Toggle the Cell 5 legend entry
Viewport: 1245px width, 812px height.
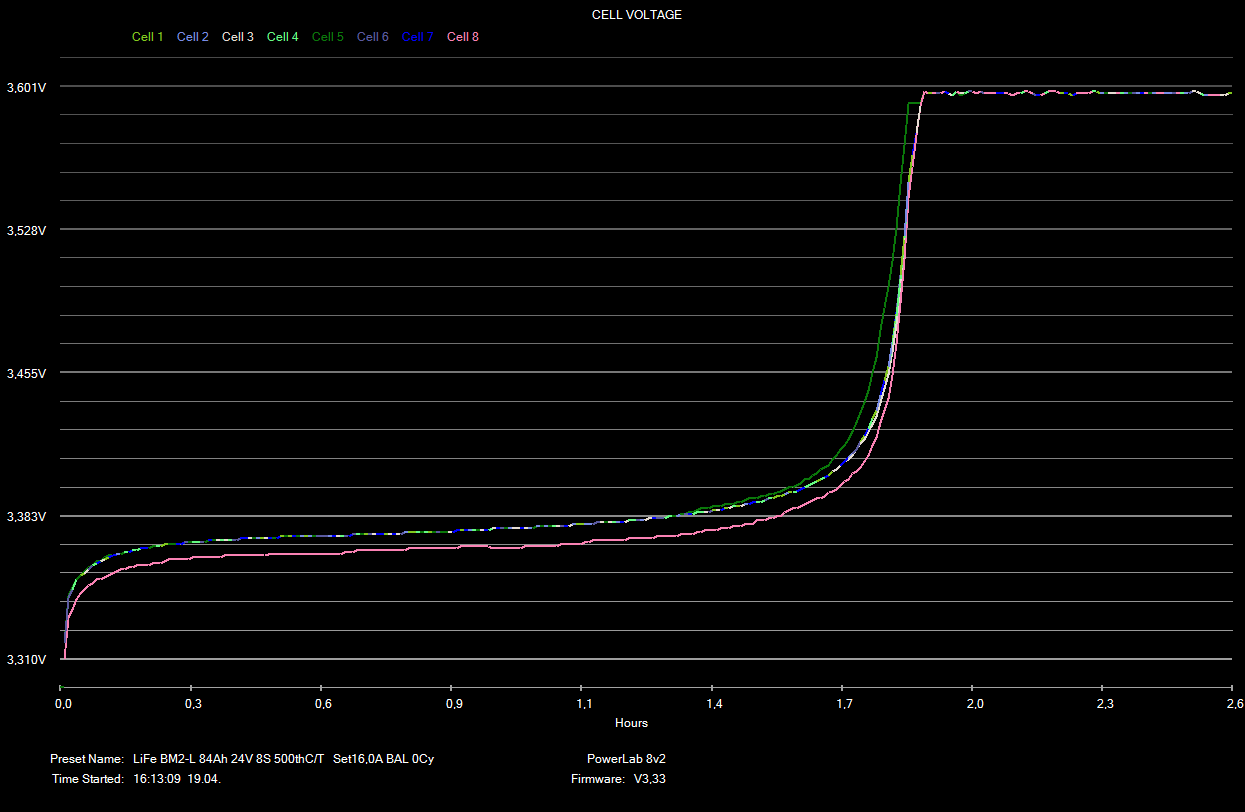(327, 37)
